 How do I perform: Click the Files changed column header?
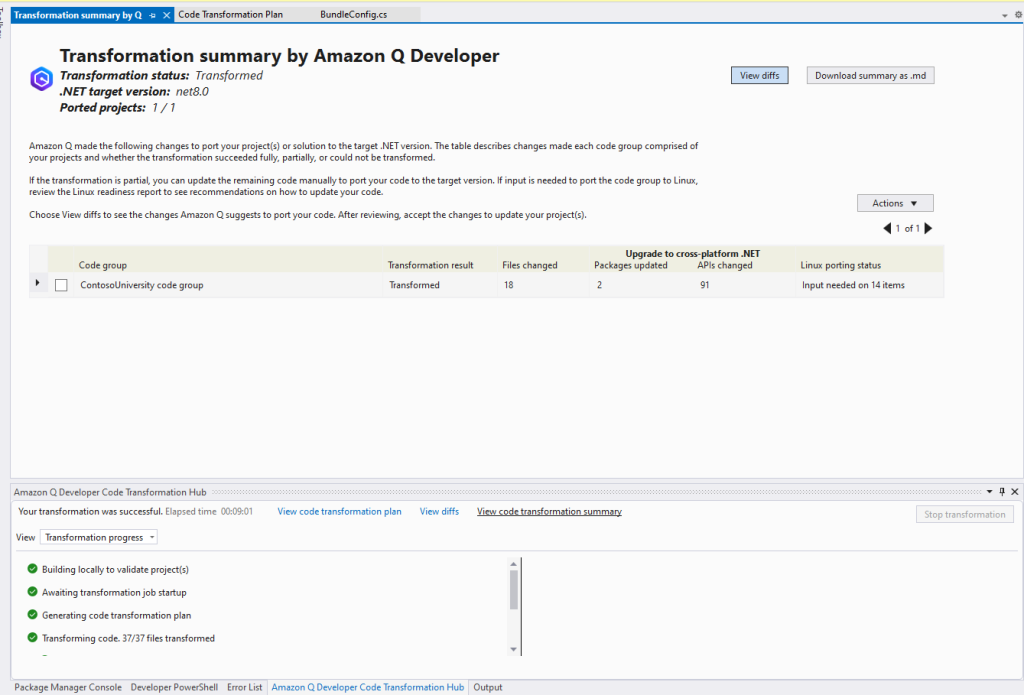point(530,265)
